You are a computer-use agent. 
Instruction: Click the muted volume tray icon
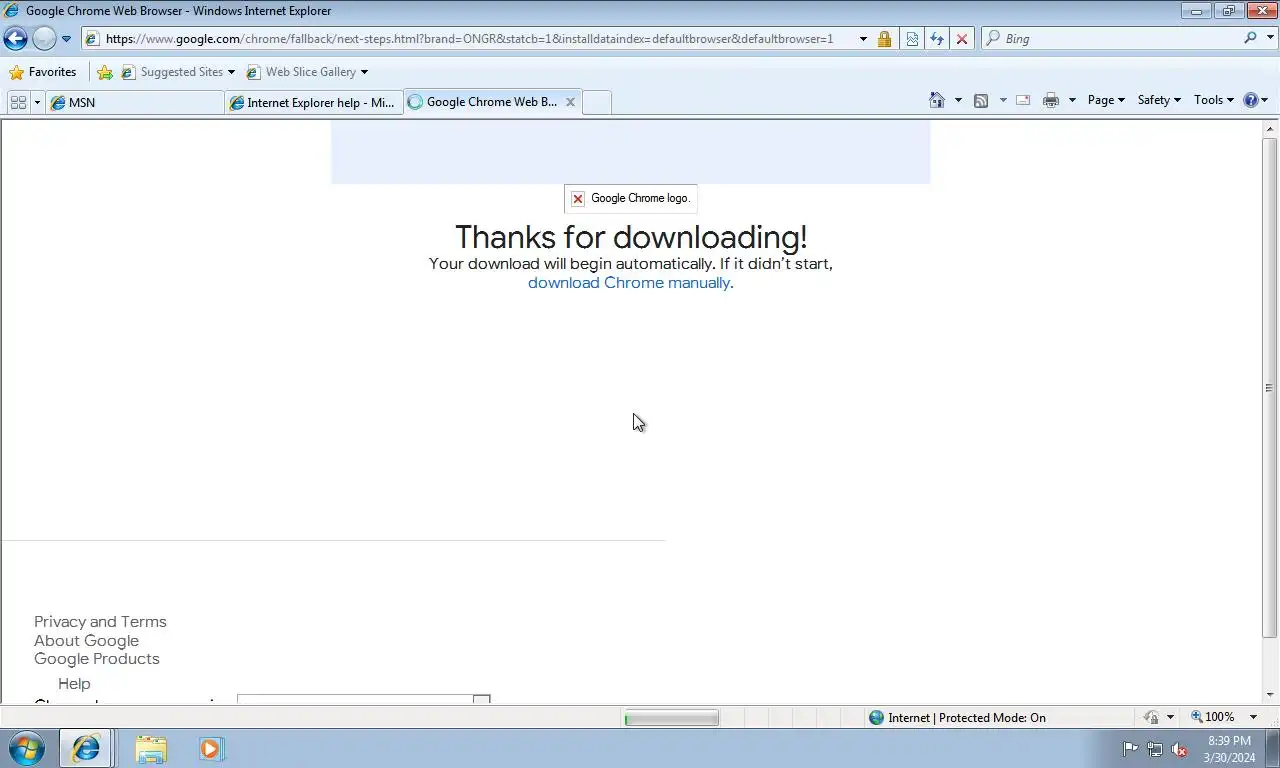click(1179, 749)
